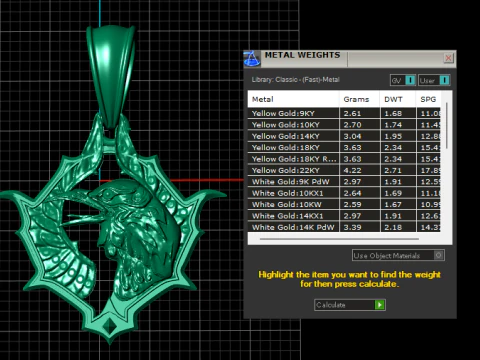Toggle the User library switch

[434, 80]
